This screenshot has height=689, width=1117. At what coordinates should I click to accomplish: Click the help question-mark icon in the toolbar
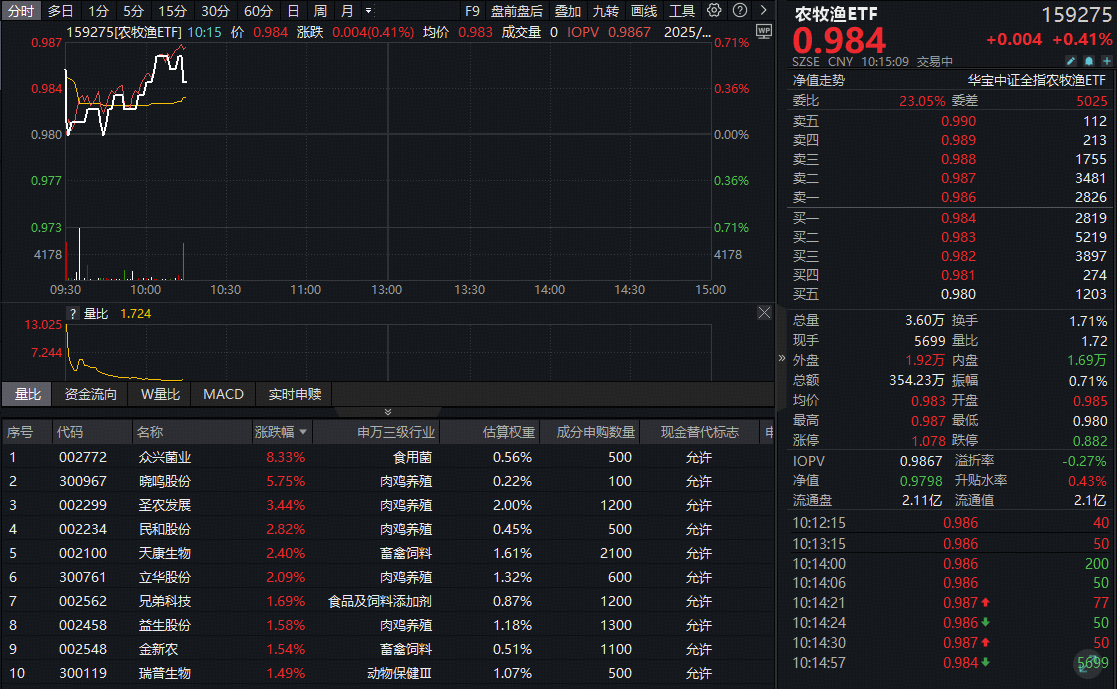738,11
